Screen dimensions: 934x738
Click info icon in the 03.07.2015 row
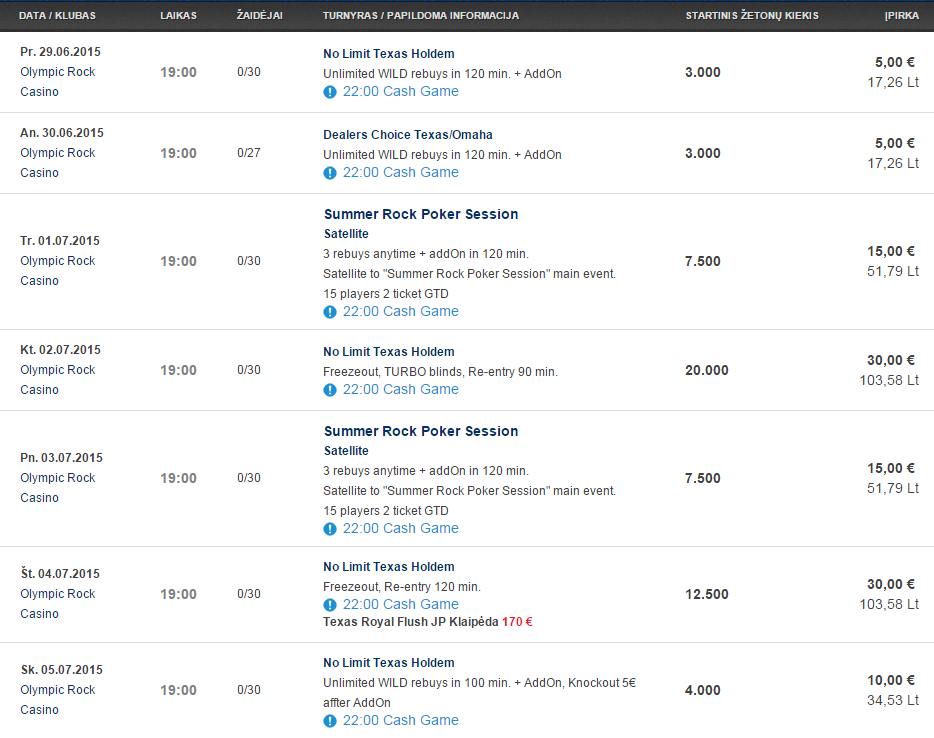330,529
